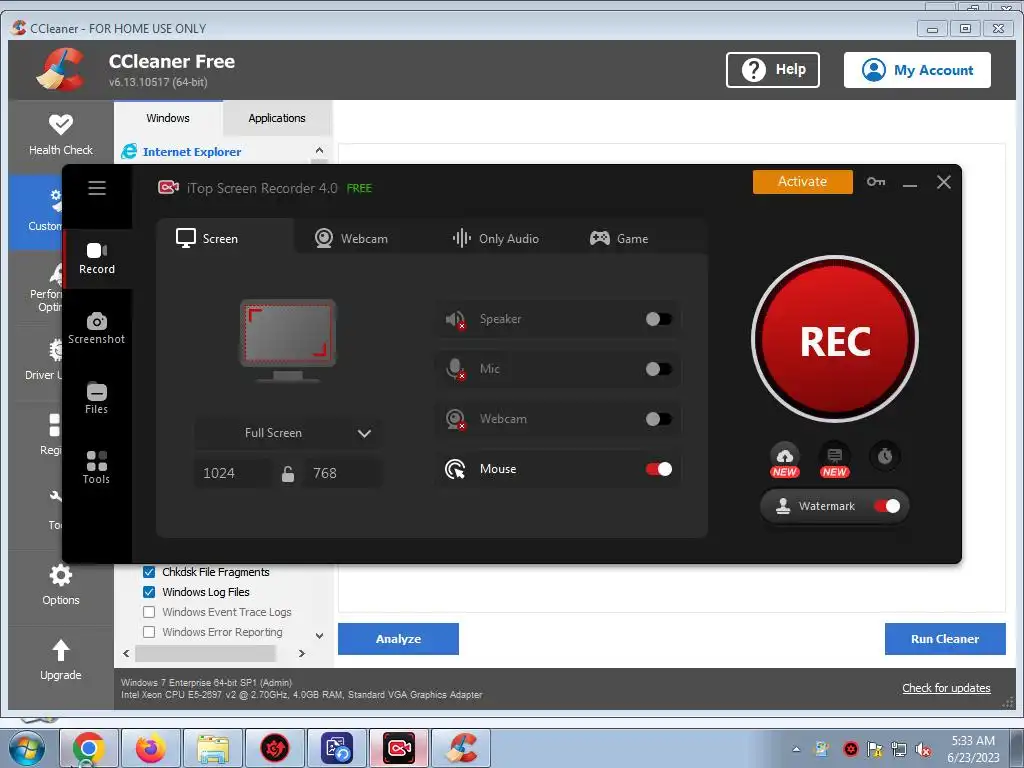Select Record in the iTop sidebar
Screen dimensions: 1024x768
(97, 259)
